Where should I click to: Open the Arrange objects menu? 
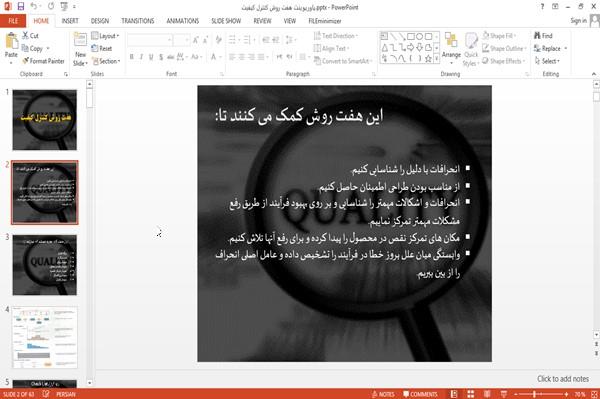tap(451, 49)
